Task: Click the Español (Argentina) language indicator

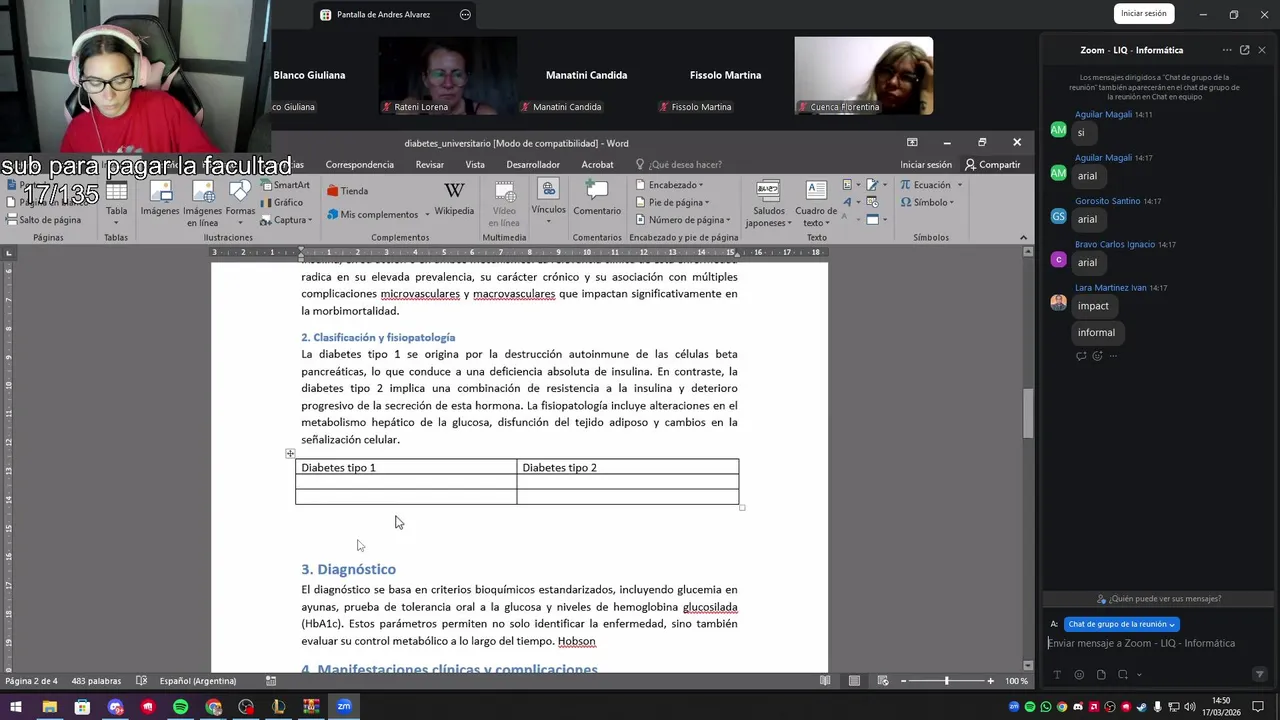Action: pyautogui.click(x=198, y=681)
